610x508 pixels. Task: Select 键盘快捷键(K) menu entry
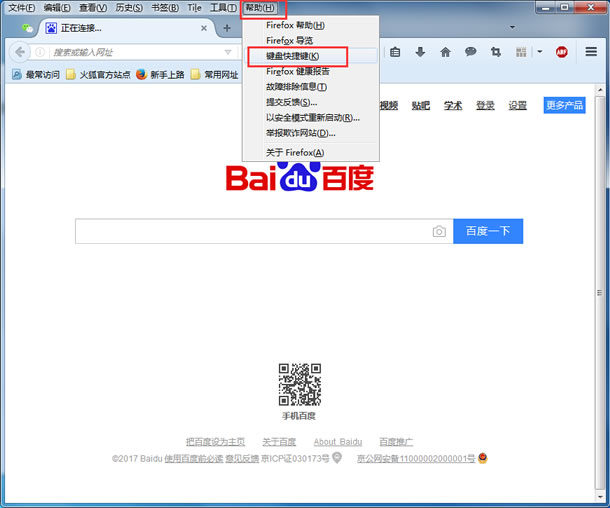point(311,56)
